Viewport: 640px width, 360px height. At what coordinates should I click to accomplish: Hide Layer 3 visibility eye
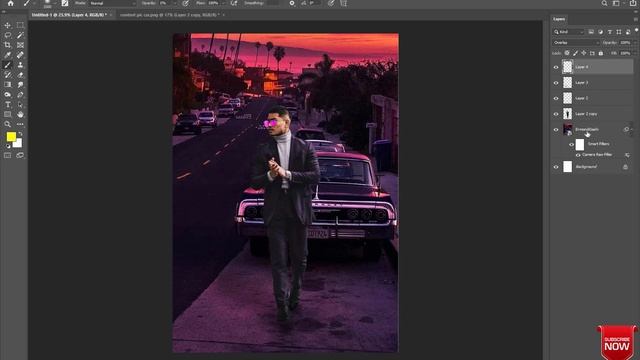tap(556, 83)
